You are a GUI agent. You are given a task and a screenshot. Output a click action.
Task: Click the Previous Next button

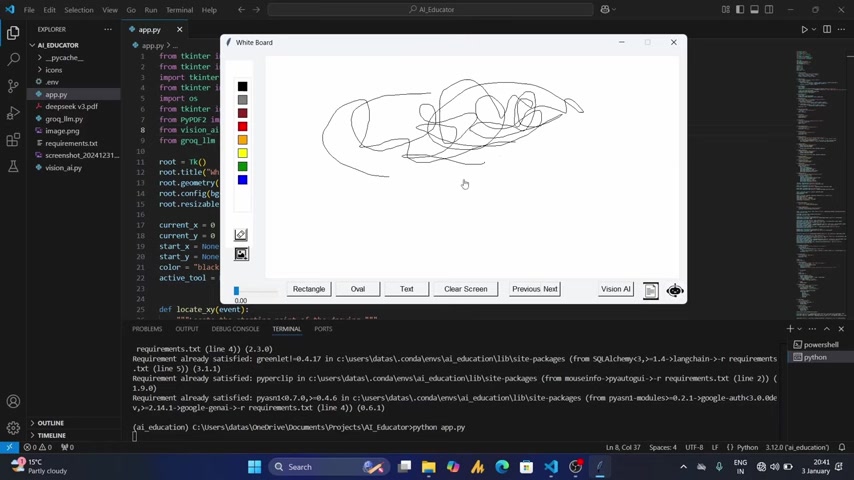pos(535,289)
